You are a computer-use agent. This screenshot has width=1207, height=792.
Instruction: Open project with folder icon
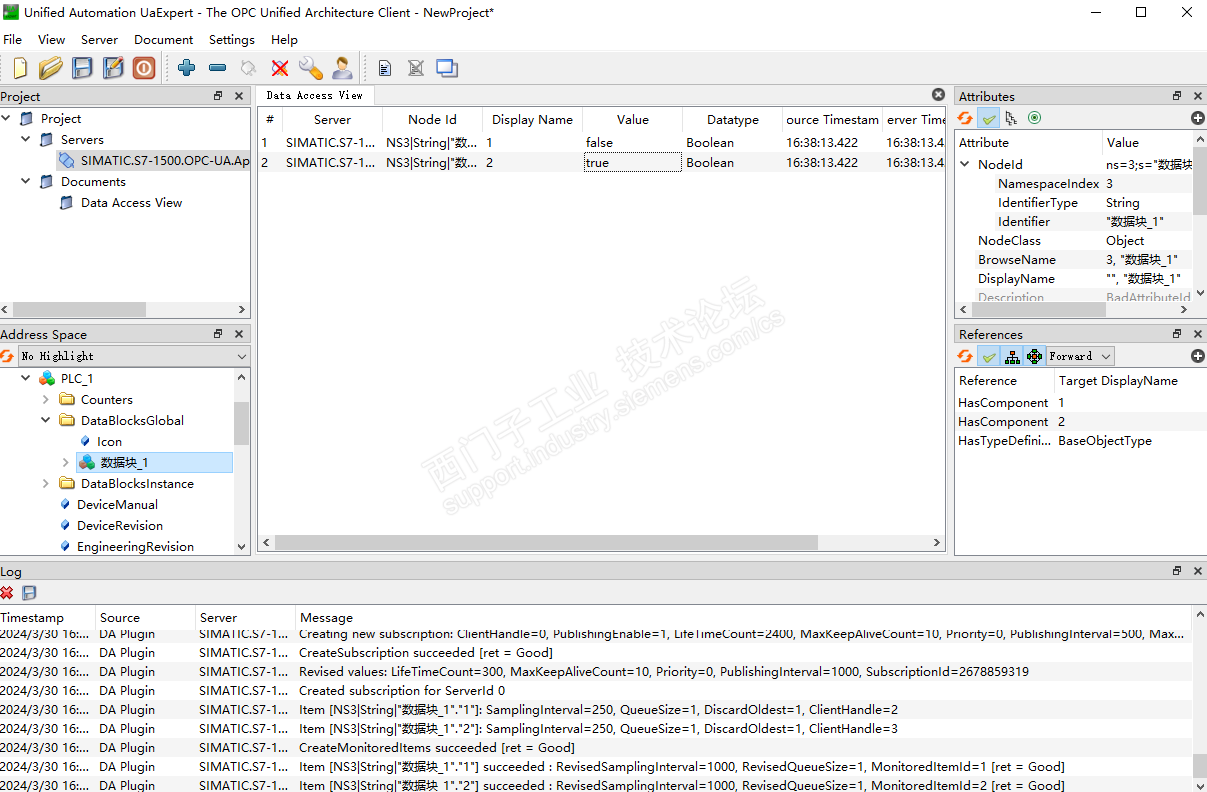(51, 68)
